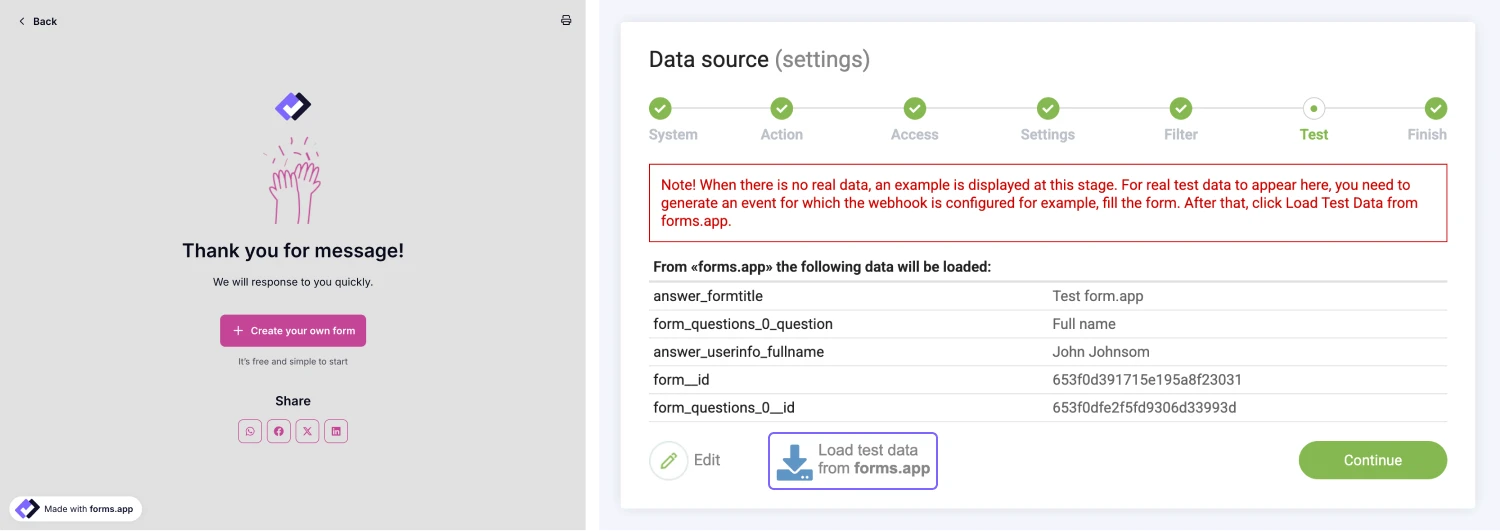Image resolution: width=1500 pixels, height=531 pixels.
Task: Jump to the System step
Action: coord(660,109)
